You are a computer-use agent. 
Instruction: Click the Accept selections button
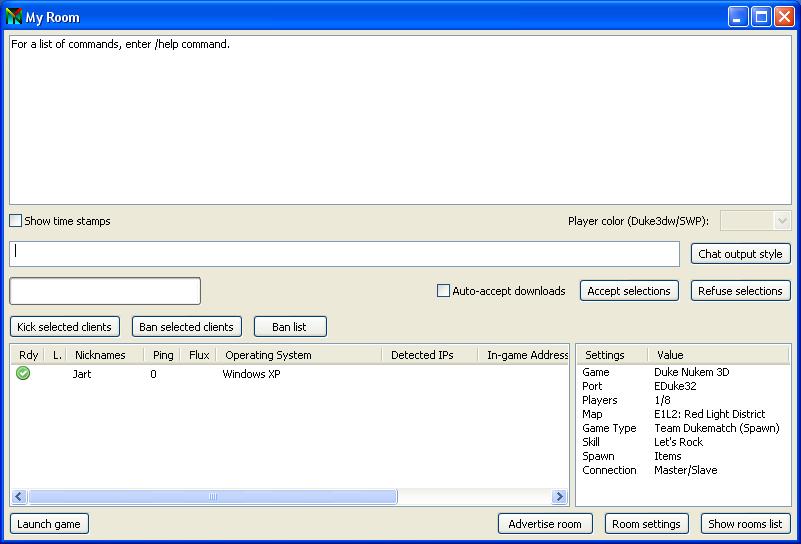pos(629,291)
